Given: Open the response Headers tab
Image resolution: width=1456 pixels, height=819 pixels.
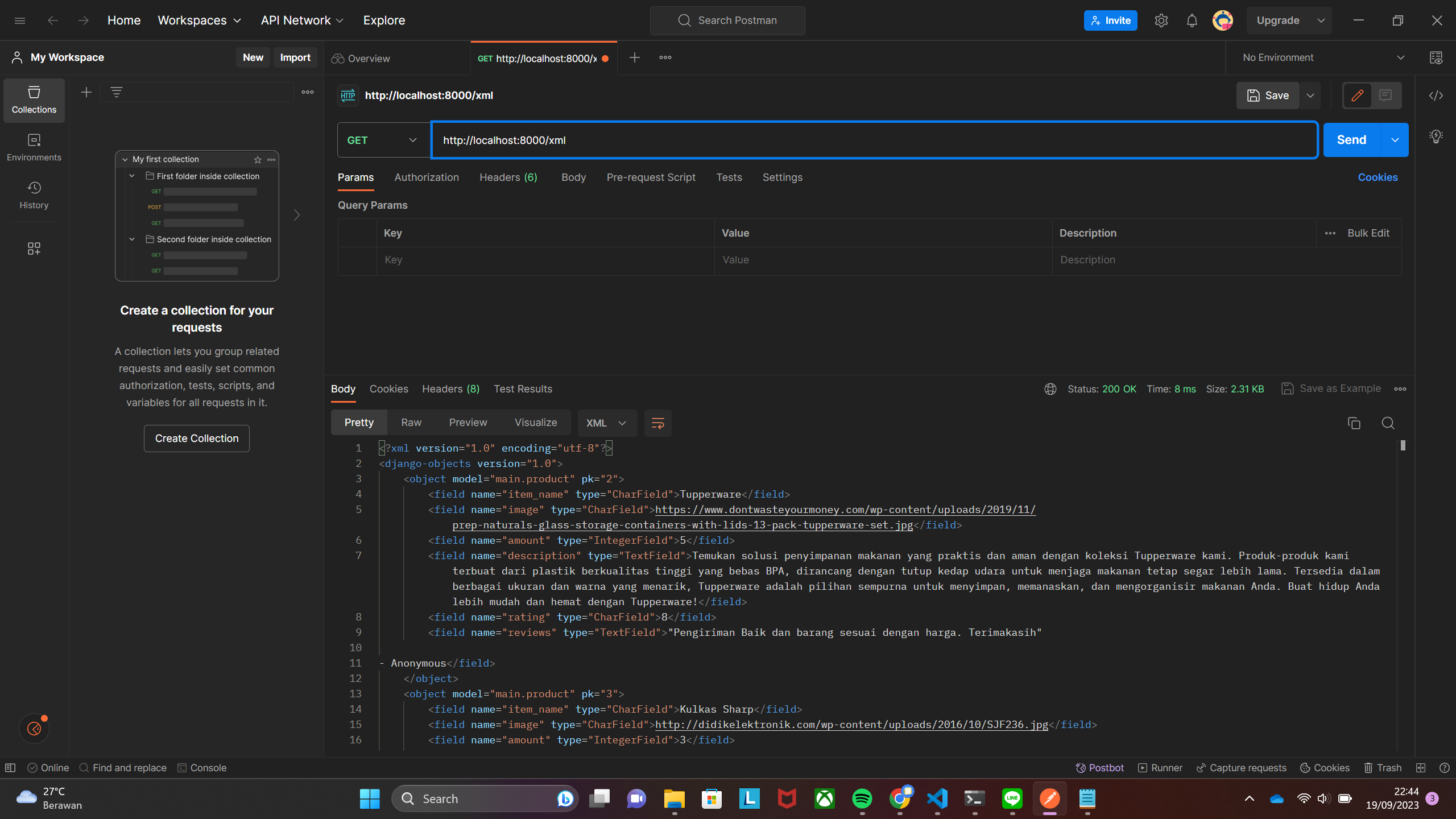Looking at the screenshot, I should pyautogui.click(x=450, y=389).
